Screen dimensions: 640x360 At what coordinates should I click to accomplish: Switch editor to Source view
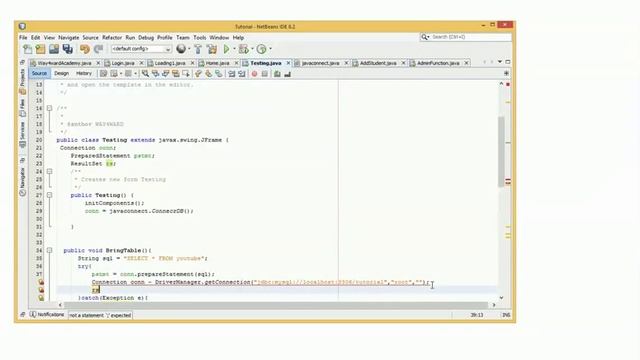pyautogui.click(x=39, y=73)
